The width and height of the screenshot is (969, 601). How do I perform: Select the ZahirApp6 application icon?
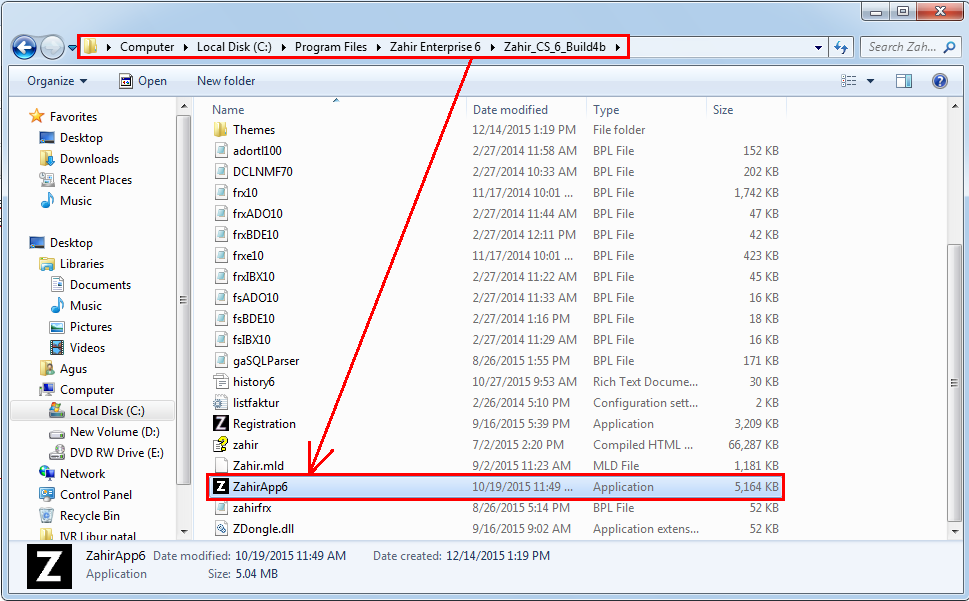point(221,487)
